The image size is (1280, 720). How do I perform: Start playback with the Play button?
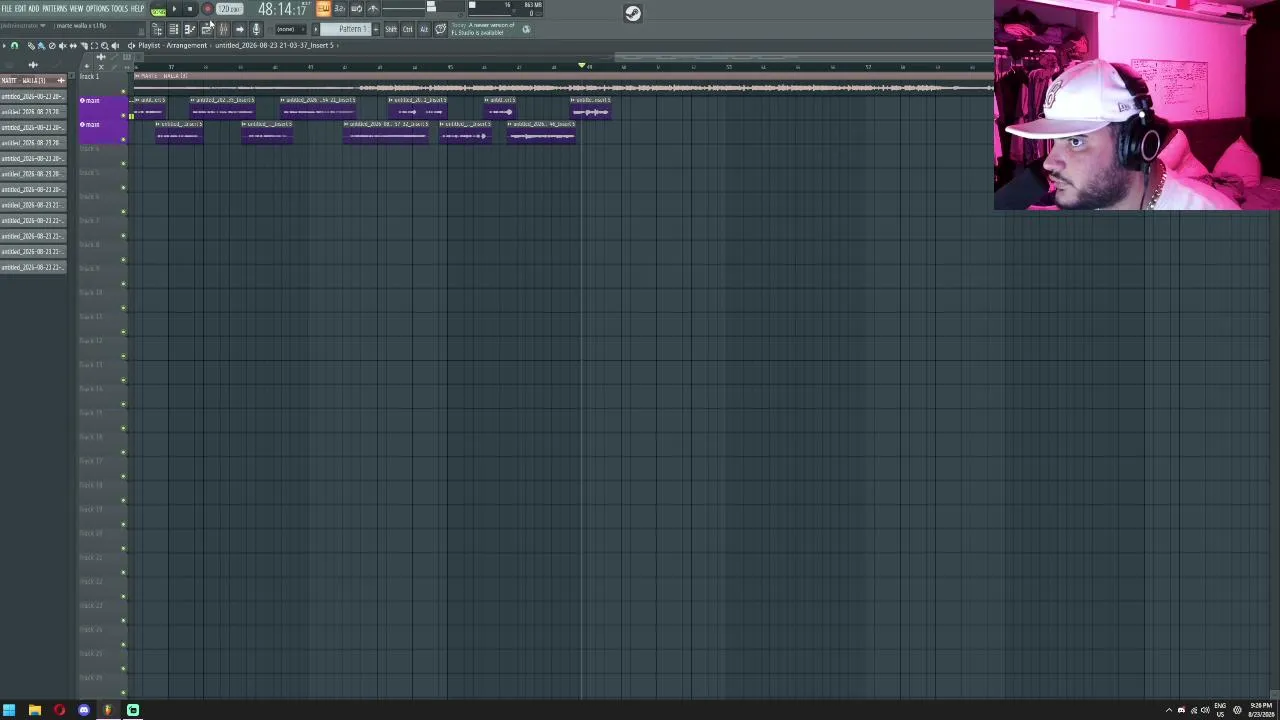pos(174,9)
